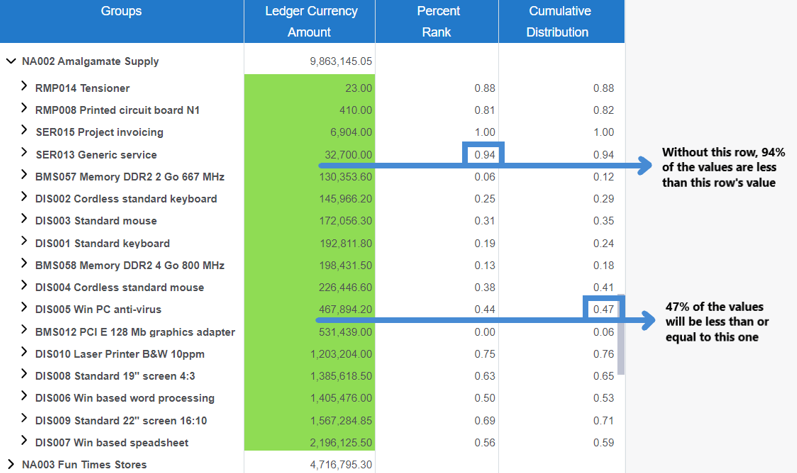Expand the SER015 Project invoicing row
Image resolution: width=797 pixels, height=473 pixels.
click(x=24, y=131)
